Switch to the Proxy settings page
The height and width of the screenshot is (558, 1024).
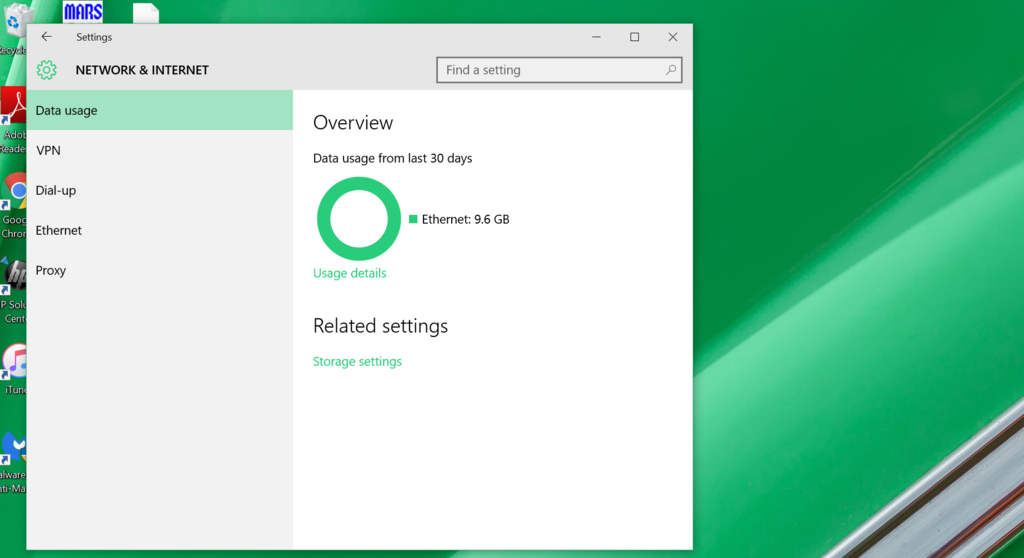50,270
